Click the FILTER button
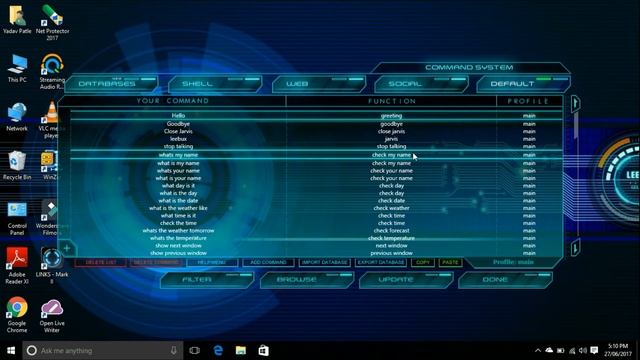 point(207,280)
